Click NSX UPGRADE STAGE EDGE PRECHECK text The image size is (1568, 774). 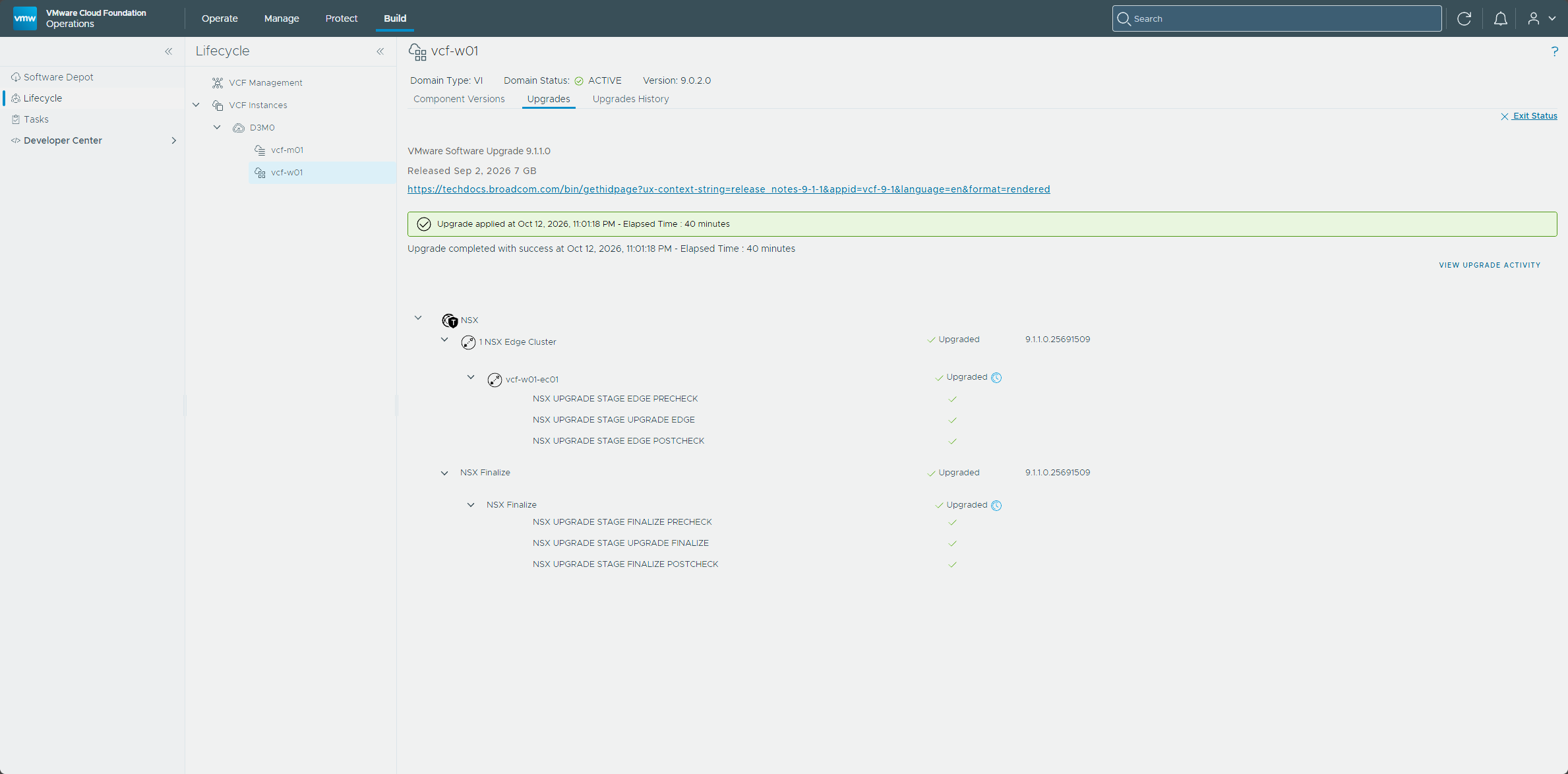[x=615, y=399]
